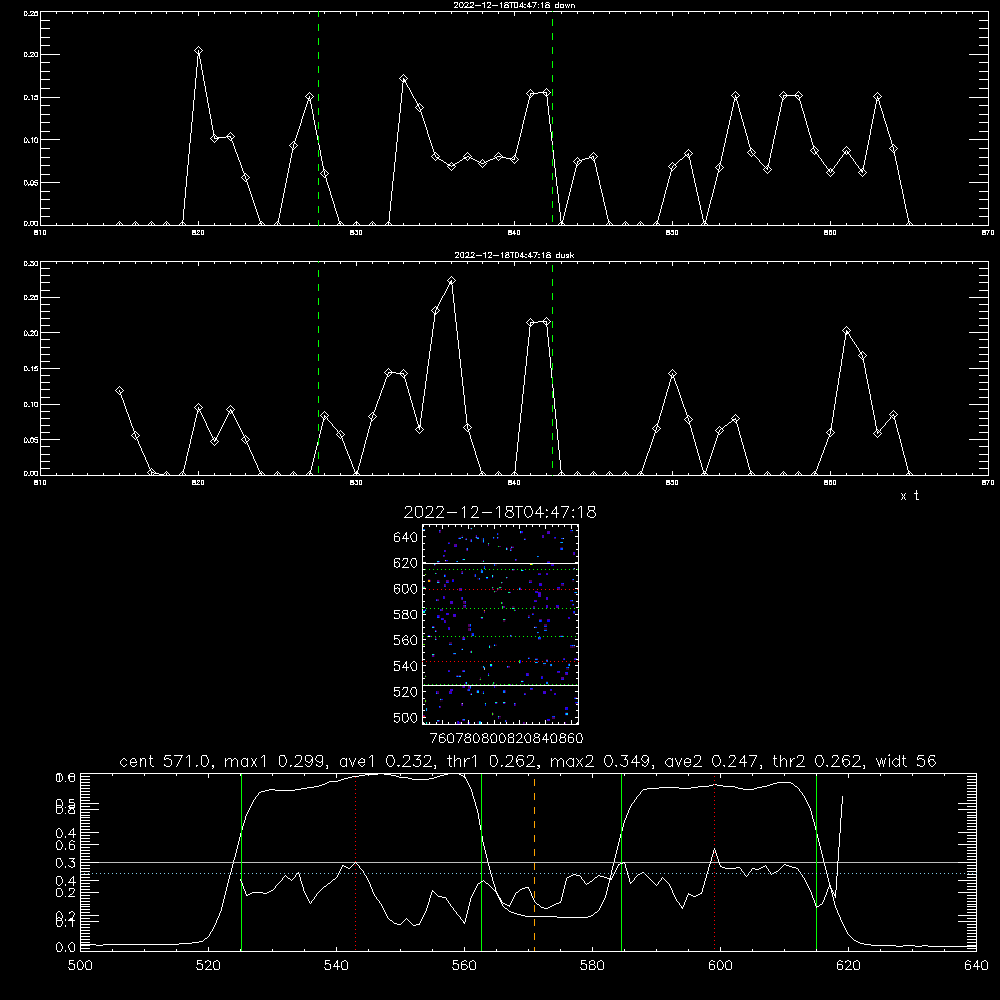Click the highest diamond marker in dawn plot

198,50
